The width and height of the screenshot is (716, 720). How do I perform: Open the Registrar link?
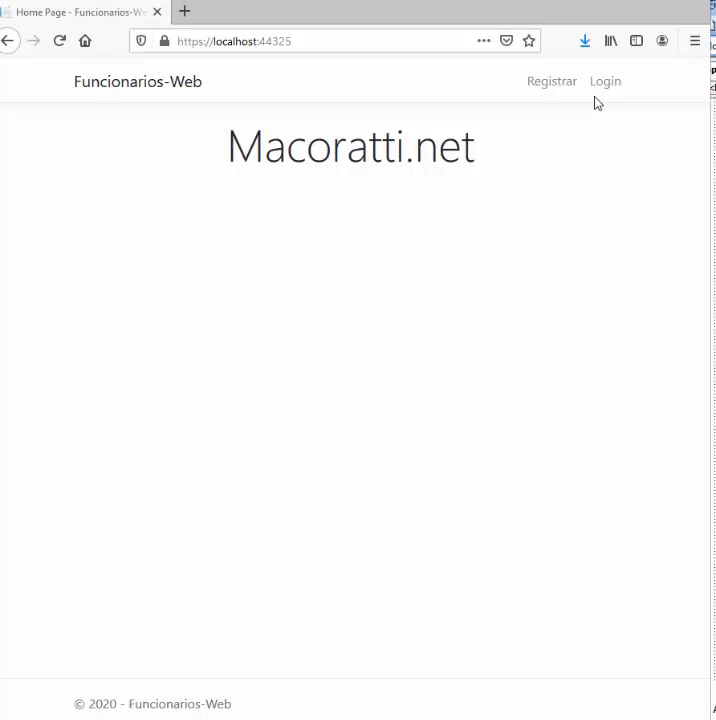tap(552, 81)
